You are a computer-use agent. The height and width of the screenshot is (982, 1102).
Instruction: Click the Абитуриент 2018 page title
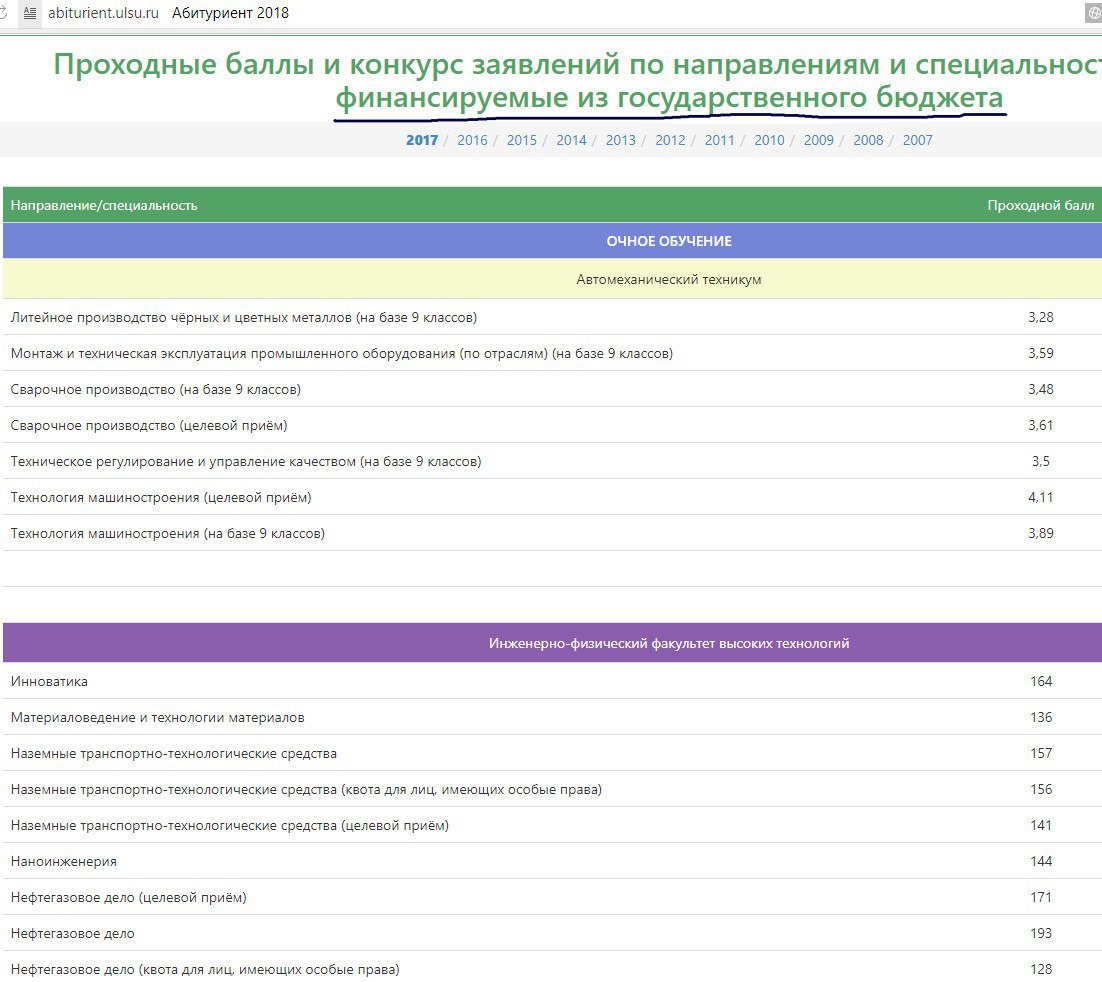(x=231, y=13)
